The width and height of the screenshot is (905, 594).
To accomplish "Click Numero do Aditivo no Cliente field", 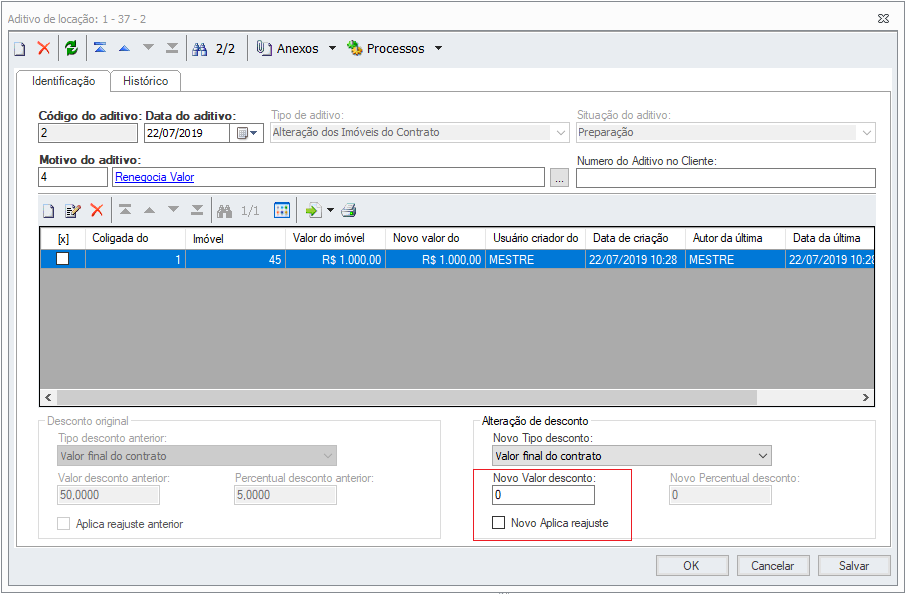I will 726,178.
